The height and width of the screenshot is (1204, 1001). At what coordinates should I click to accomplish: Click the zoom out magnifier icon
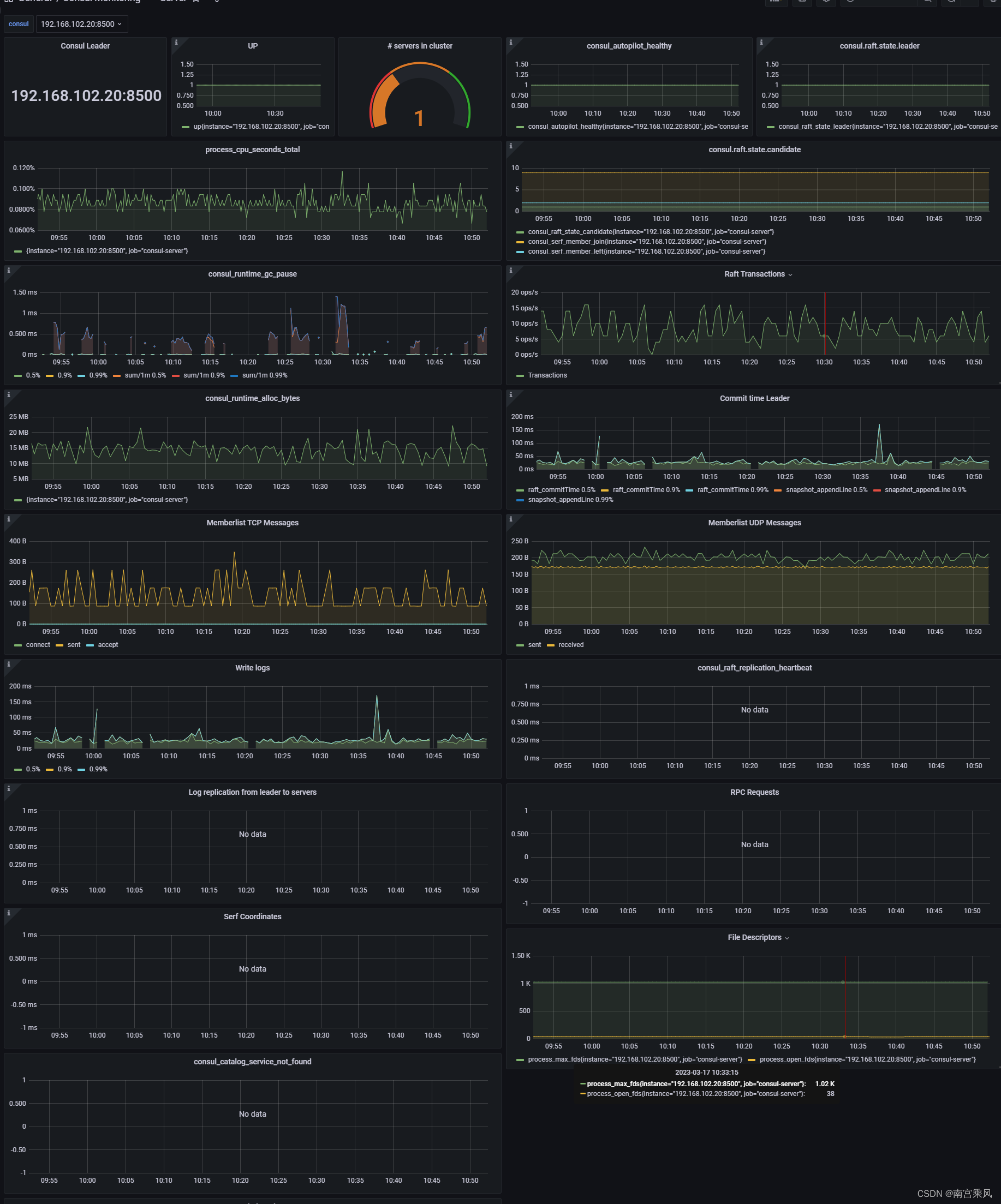coord(927,3)
